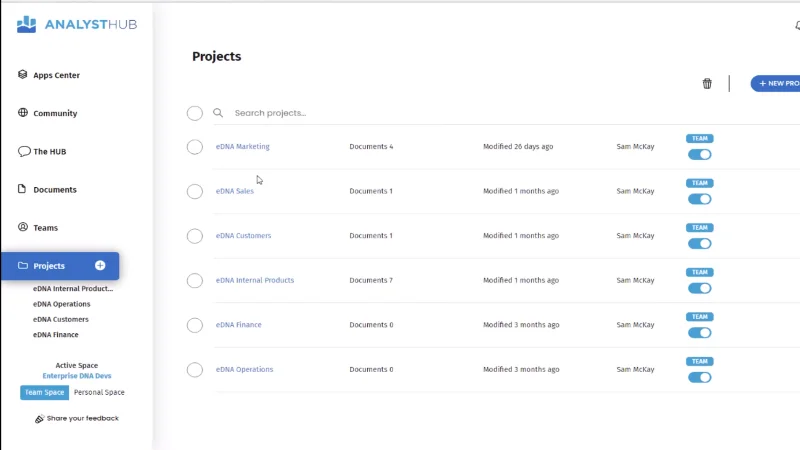
Task: Select the eDNA Internal Products row checkbox
Action: point(194,281)
